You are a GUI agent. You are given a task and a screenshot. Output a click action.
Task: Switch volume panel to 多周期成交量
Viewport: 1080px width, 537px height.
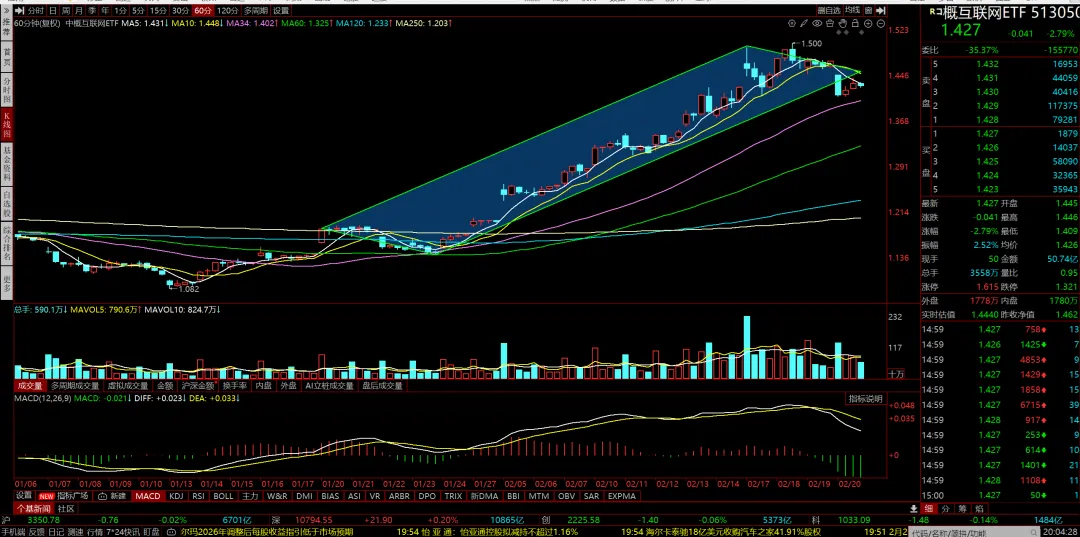pos(75,386)
